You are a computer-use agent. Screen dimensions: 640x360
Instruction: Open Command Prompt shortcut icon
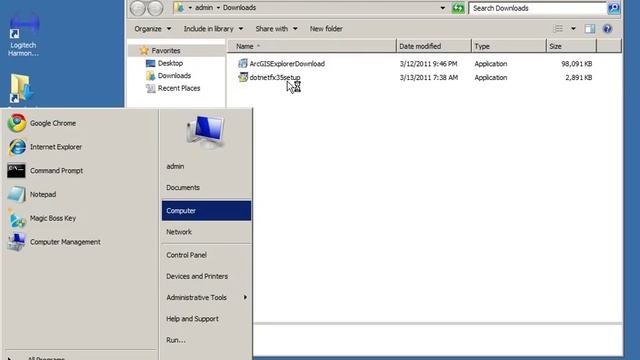16,171
